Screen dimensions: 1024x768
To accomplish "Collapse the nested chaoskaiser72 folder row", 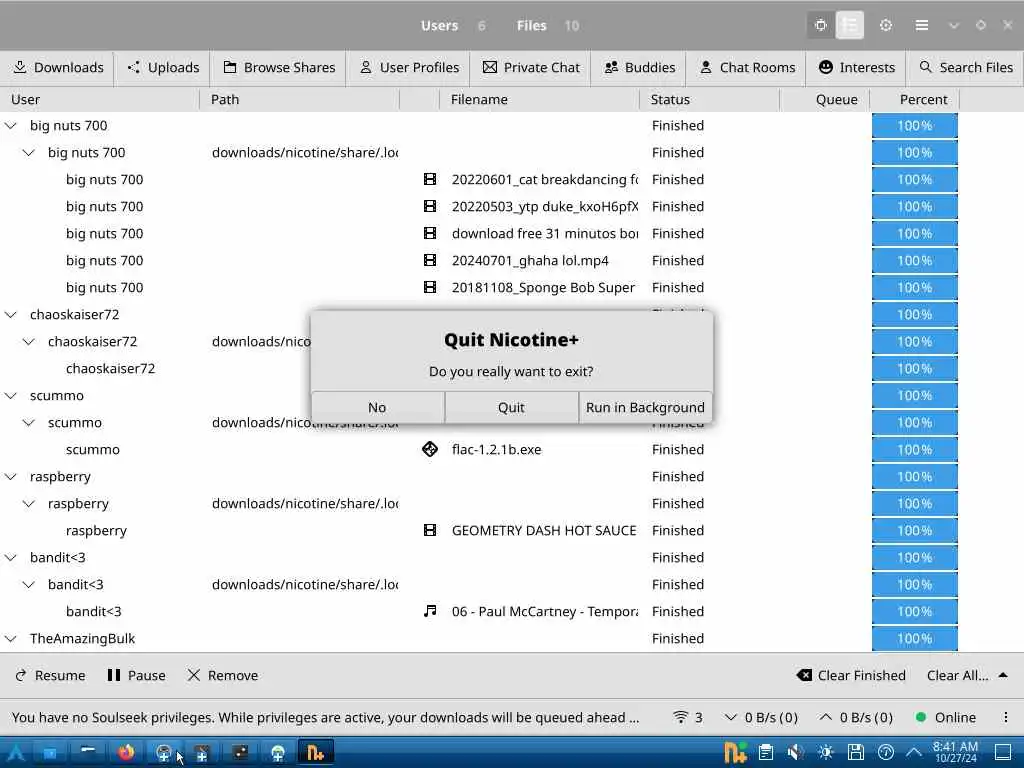I will 29,342.
